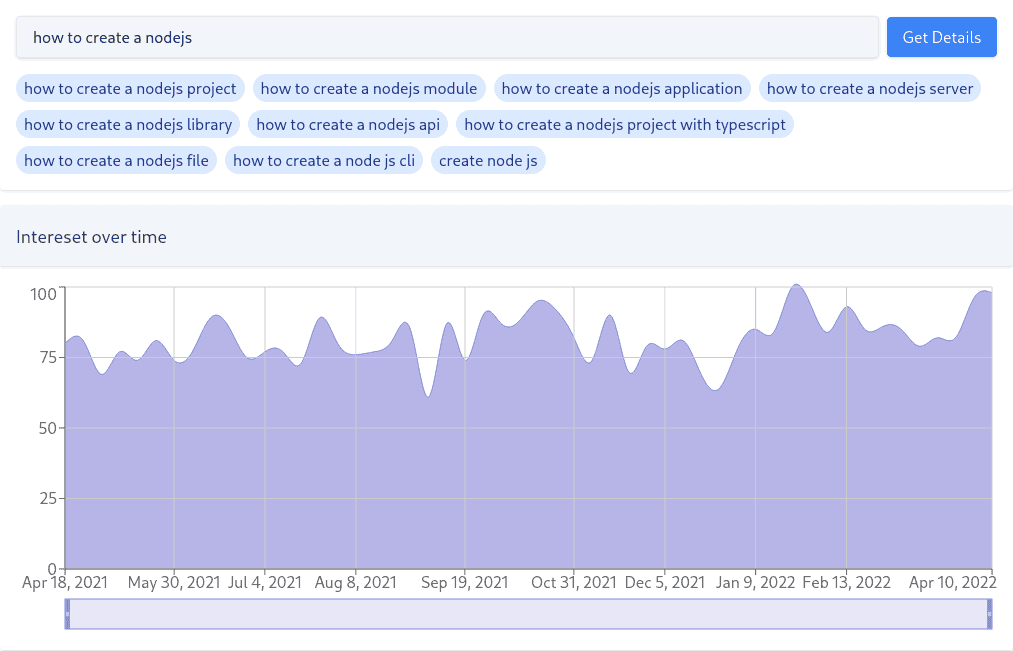Click the 'how to create a nodejs file' tag
This screenshot has height=651, width=1013.
tap(116, 160)
